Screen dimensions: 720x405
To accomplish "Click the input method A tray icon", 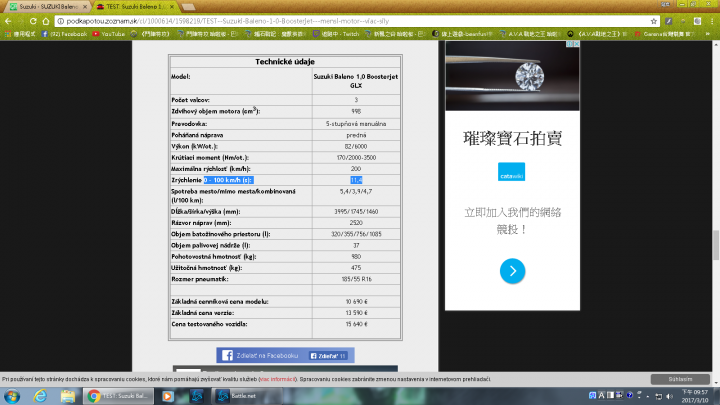I will [x=601, y=395].
